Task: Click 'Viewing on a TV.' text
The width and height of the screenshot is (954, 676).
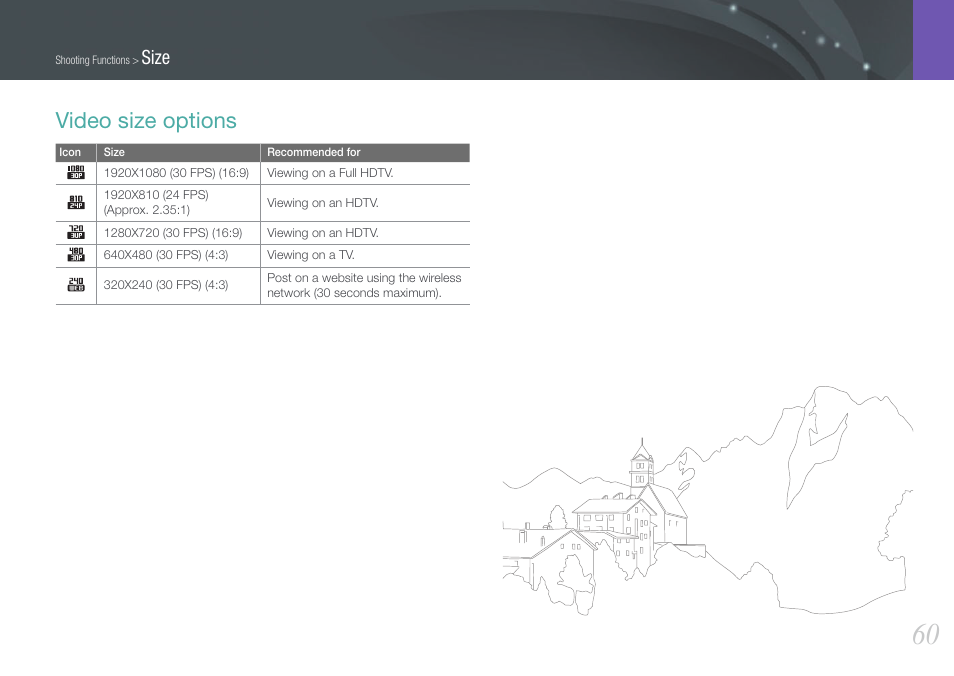Action: pos(311,255)
